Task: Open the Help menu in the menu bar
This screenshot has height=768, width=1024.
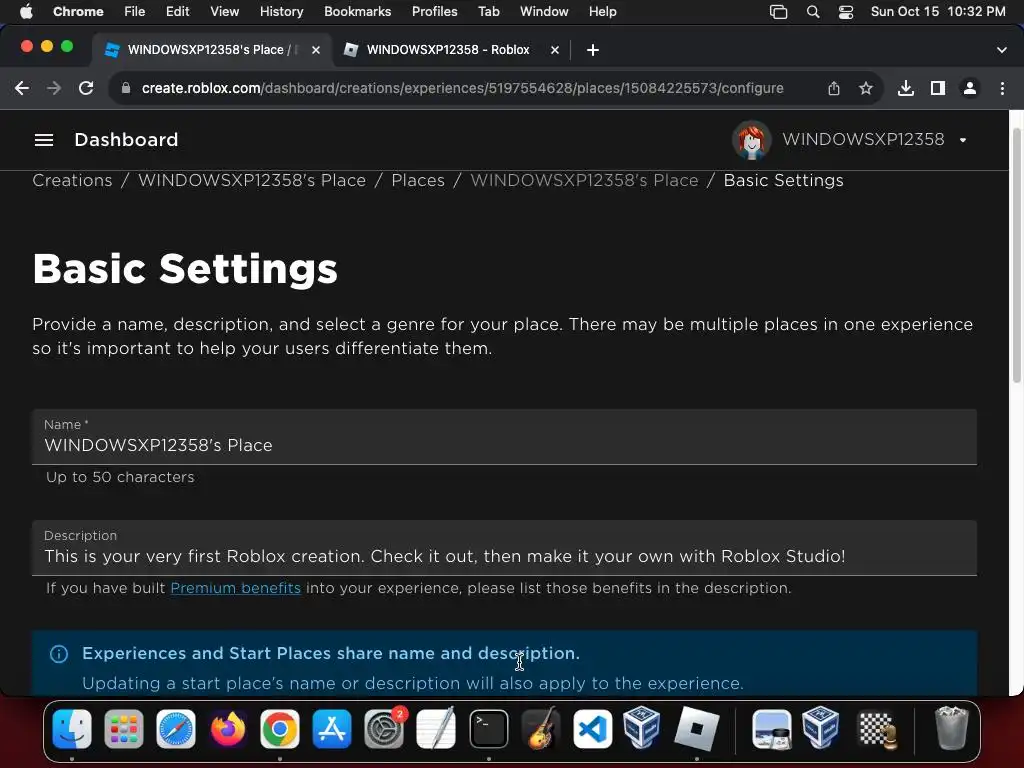Action: coord(602,11)
